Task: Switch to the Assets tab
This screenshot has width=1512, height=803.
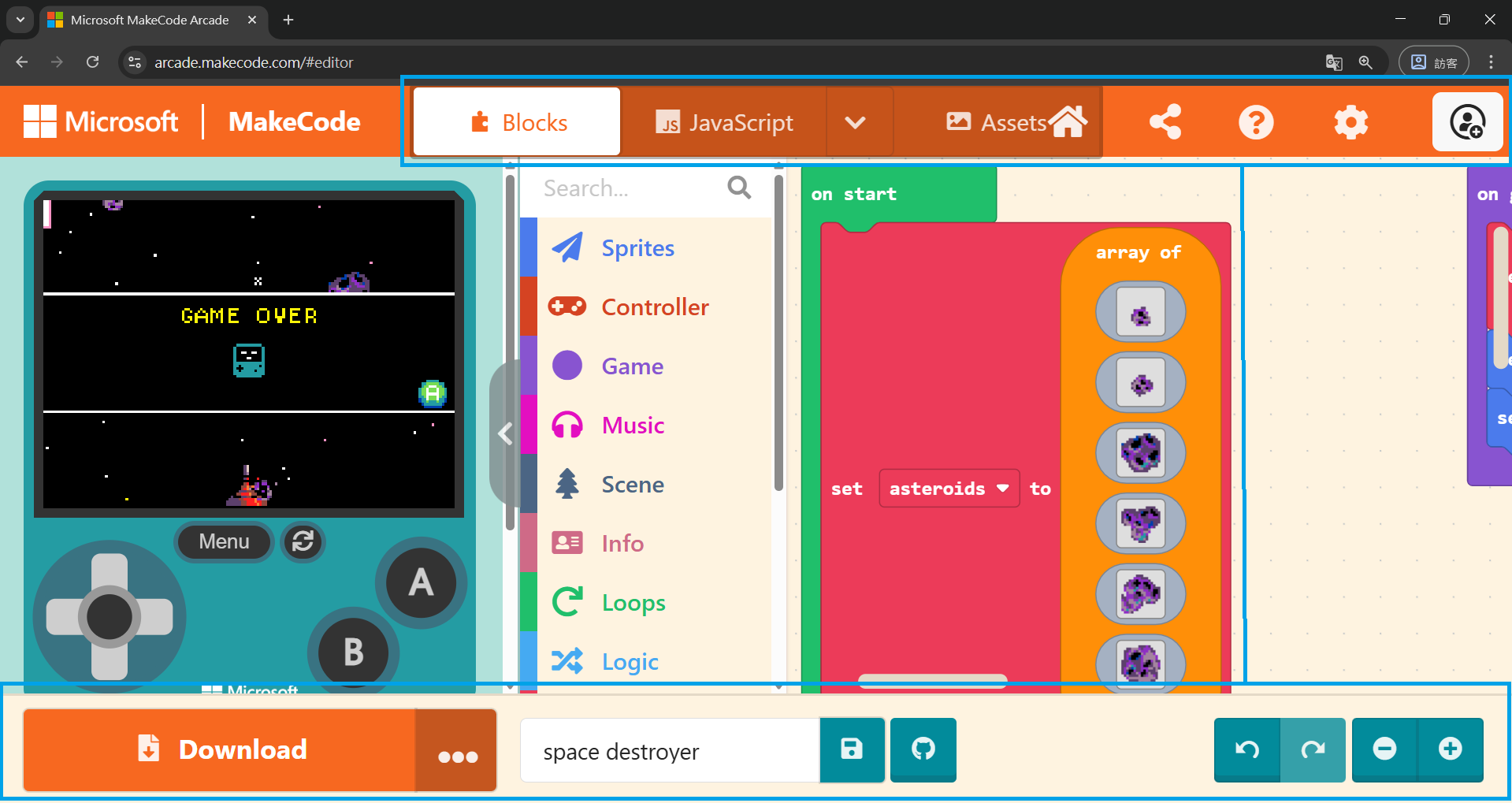Action: (997, 122)
